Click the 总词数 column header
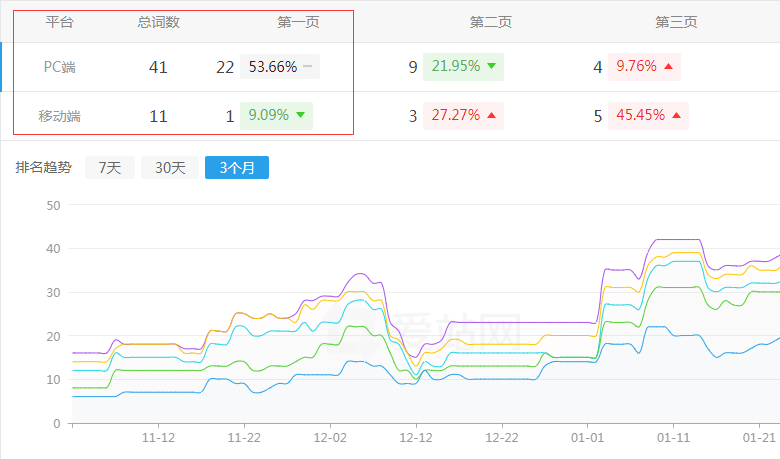The width and height of the screenshot is (780, 459). tap(158, 21)
